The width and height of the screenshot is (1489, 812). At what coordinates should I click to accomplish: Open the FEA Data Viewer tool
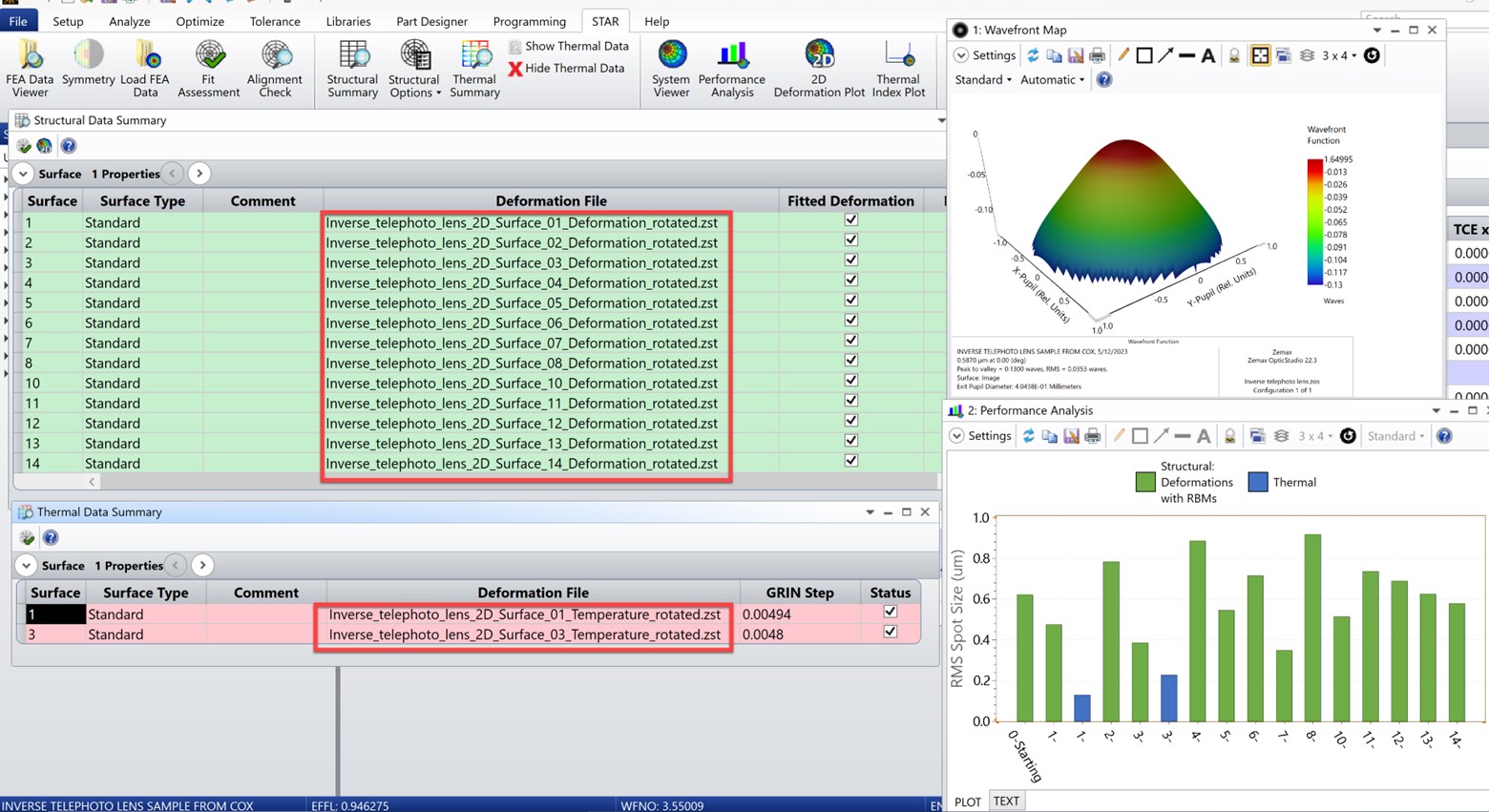tap(29, 69)
